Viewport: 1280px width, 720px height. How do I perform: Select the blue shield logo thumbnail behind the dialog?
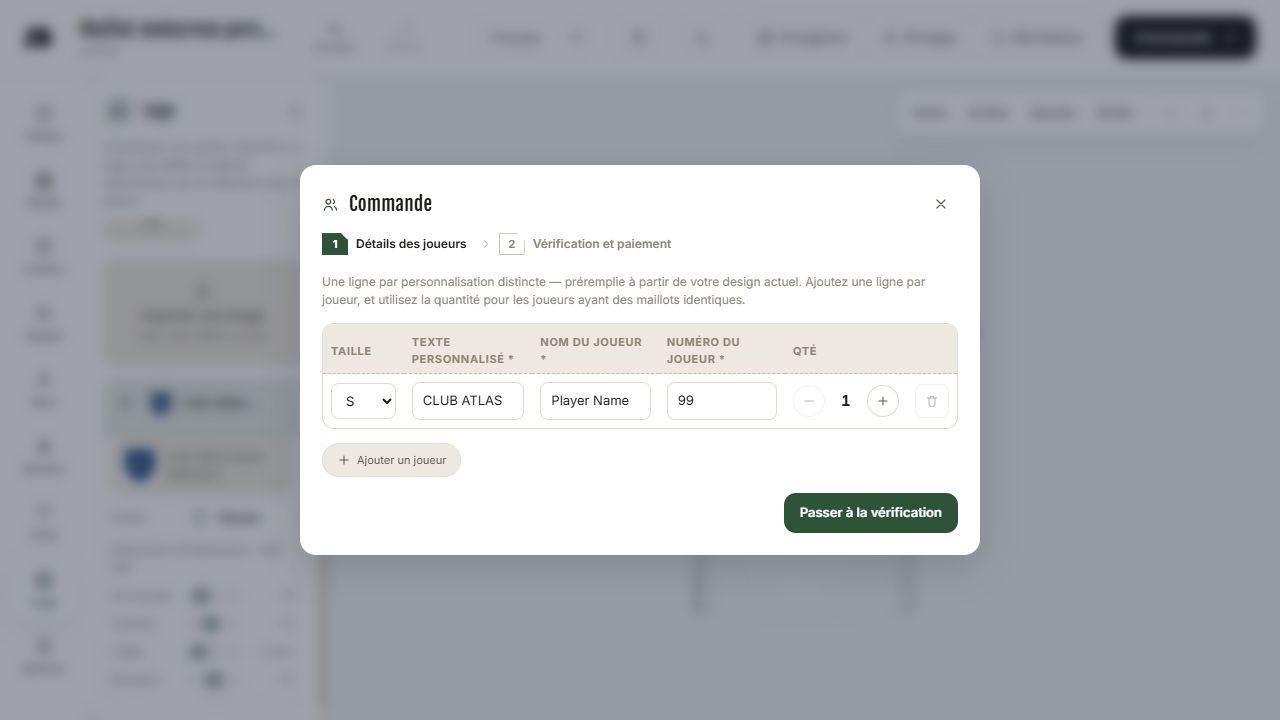tap(140, 463)
